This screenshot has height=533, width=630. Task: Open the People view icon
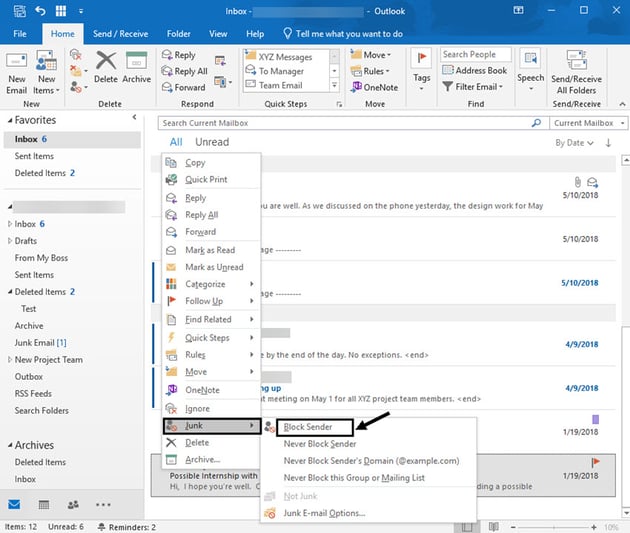pyautogui.click(x=72, y=505)
